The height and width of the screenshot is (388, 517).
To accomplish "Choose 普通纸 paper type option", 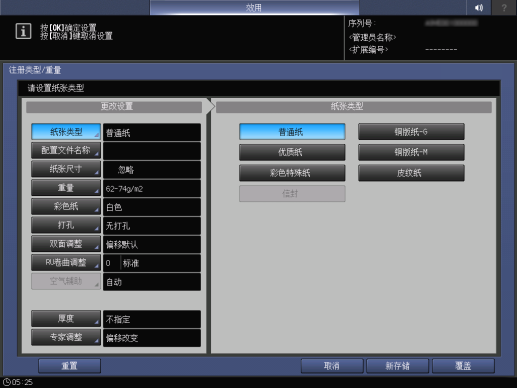I will (x=292, y=132).
